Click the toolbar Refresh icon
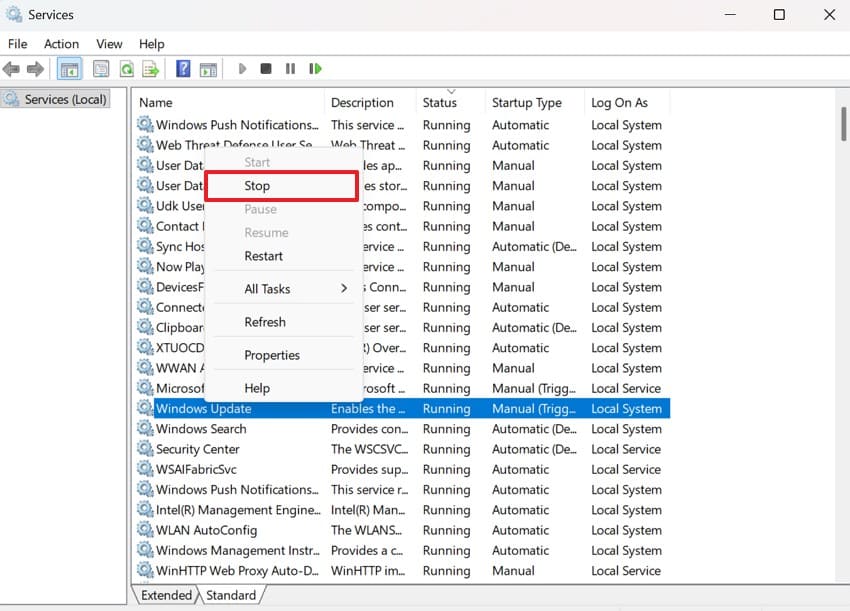The image size is (850, 611). 126,69
